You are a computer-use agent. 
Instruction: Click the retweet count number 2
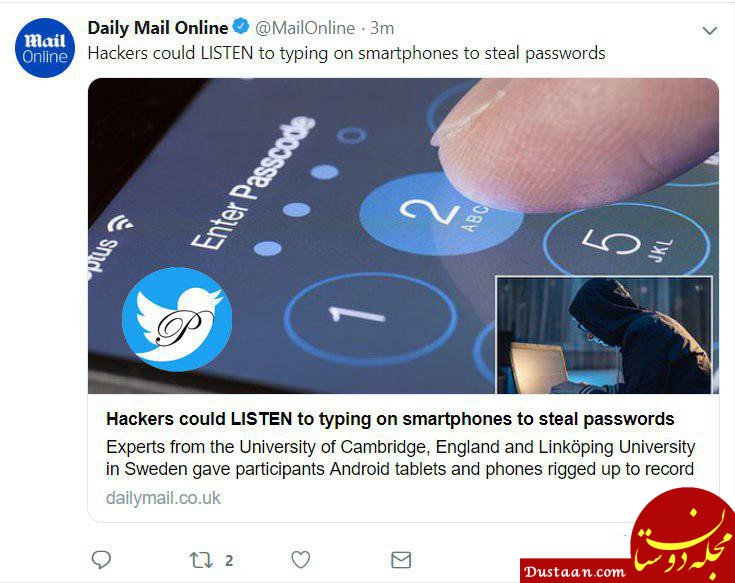(x=229, y=561)
